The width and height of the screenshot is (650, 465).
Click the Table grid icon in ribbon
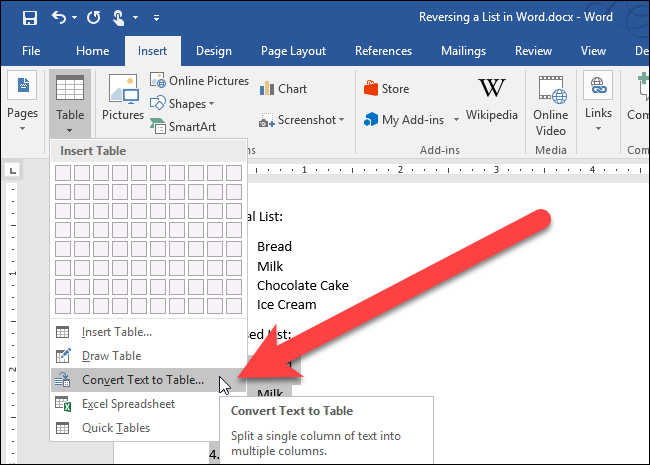(x=70, y=88)
